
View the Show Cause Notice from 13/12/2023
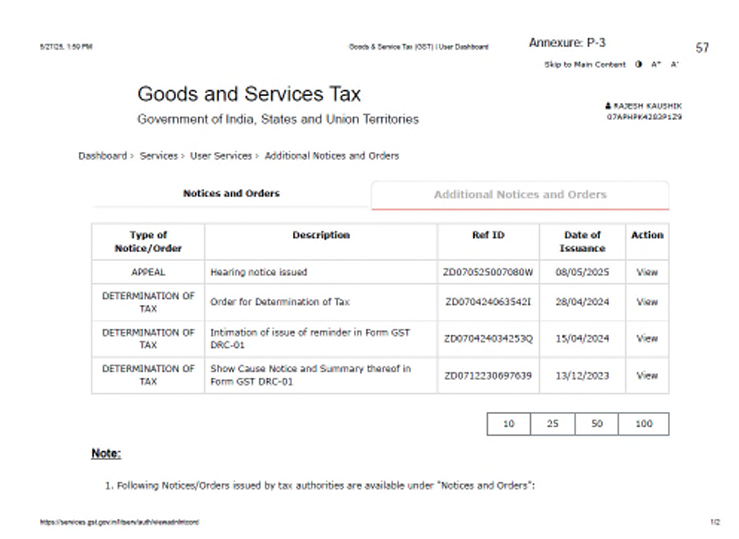coord(647,375)
